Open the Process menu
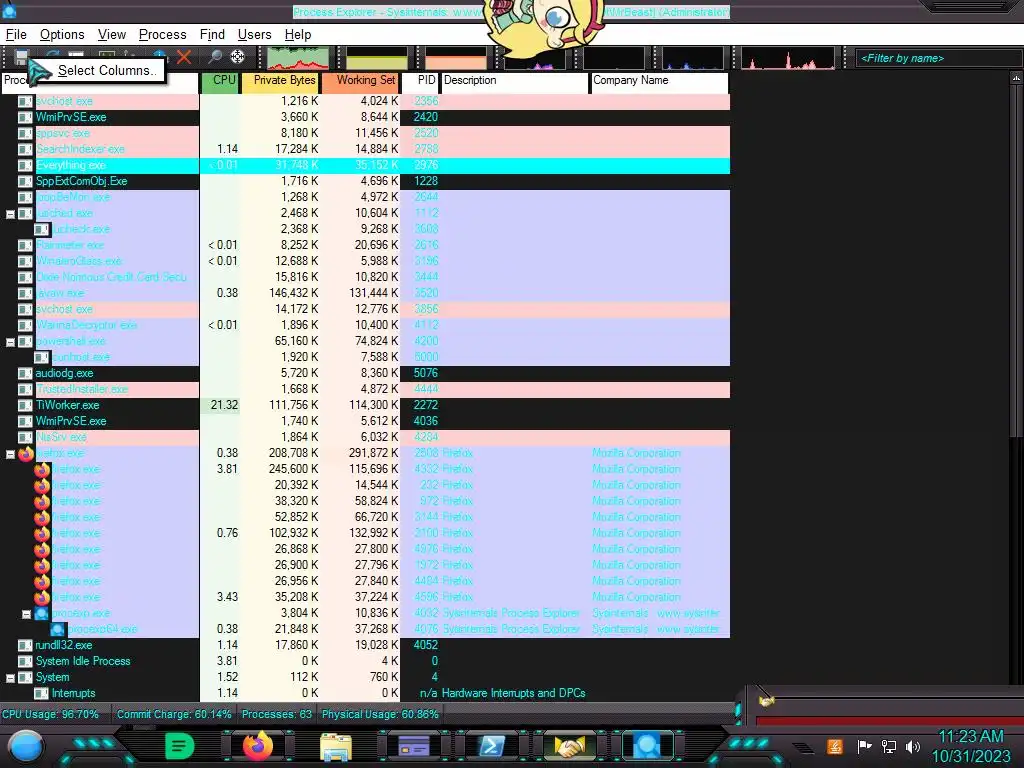This screenshot has height=768, width=1024. [x=163, y=35]
